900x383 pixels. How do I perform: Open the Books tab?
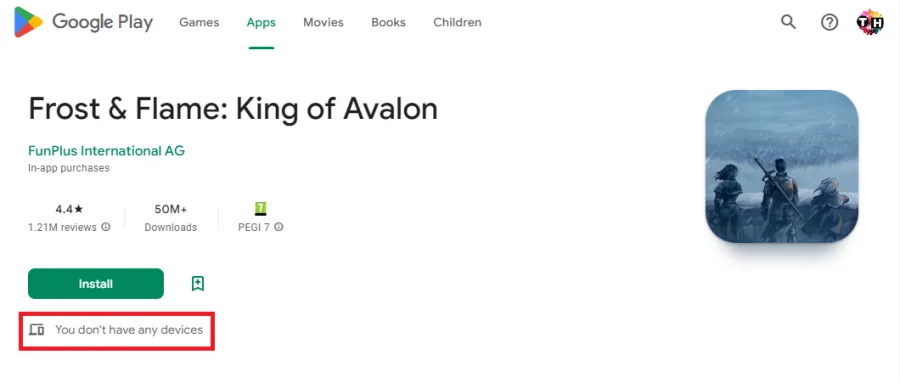tap(388, 22)
